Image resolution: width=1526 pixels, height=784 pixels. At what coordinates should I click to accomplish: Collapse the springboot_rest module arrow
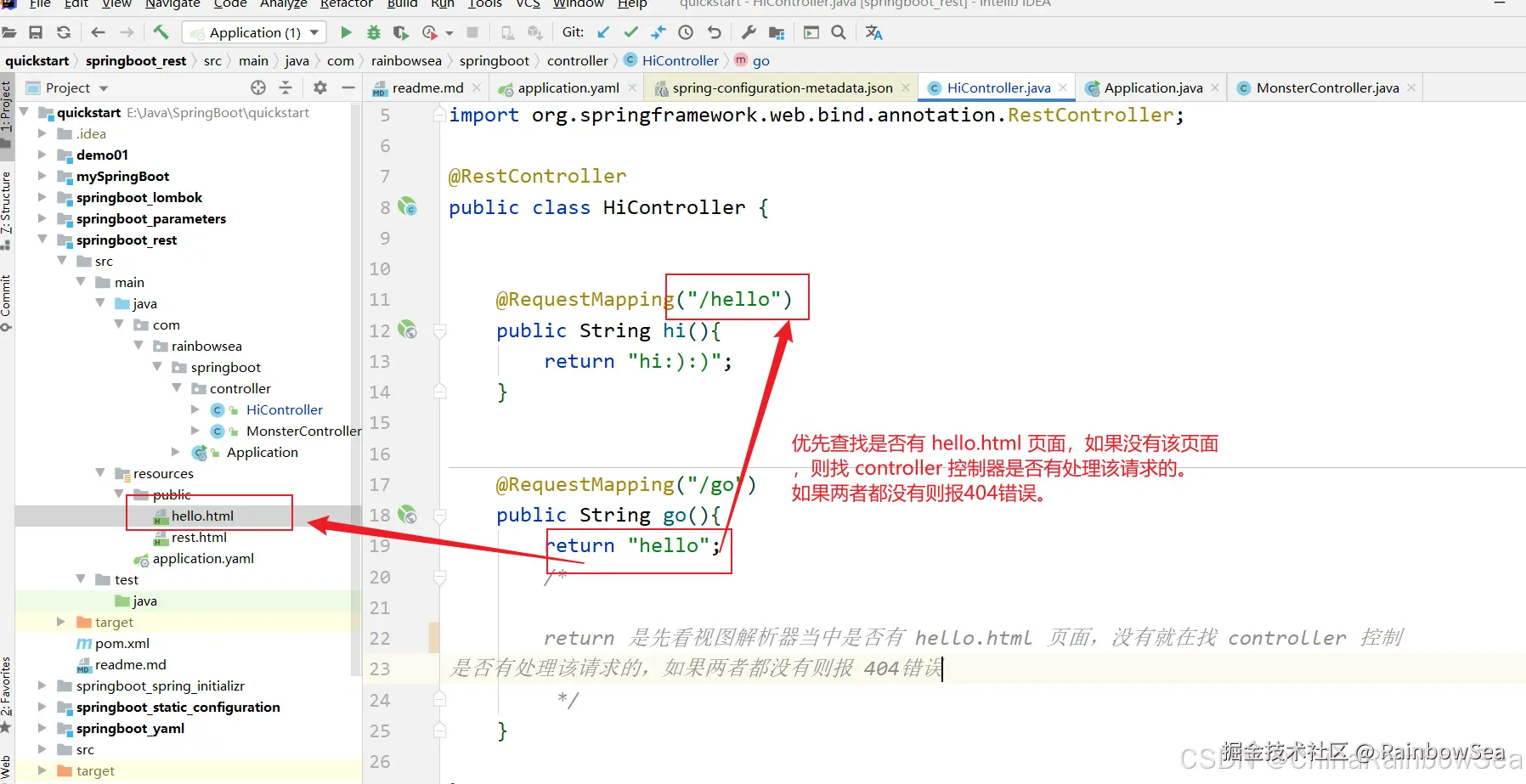42,240
